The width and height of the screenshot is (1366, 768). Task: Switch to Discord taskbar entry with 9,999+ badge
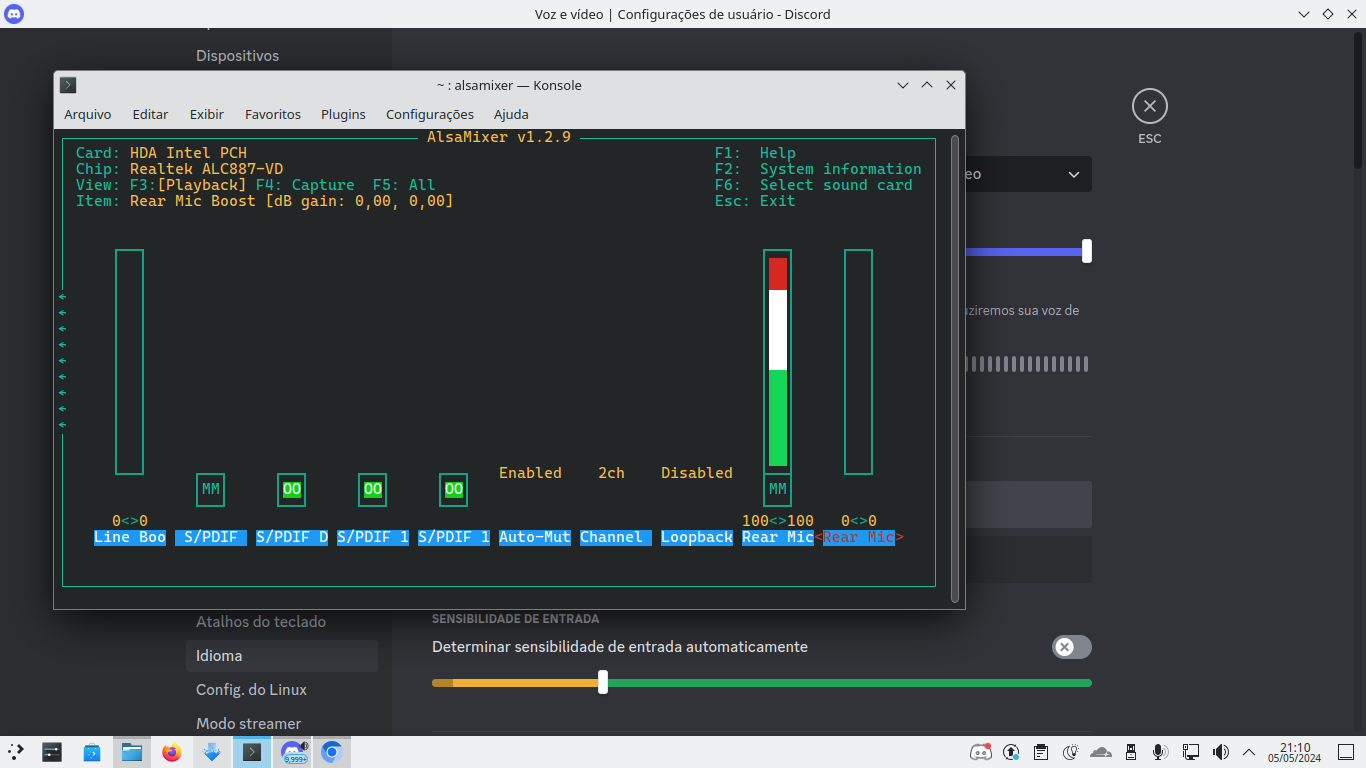pos(293,752)
